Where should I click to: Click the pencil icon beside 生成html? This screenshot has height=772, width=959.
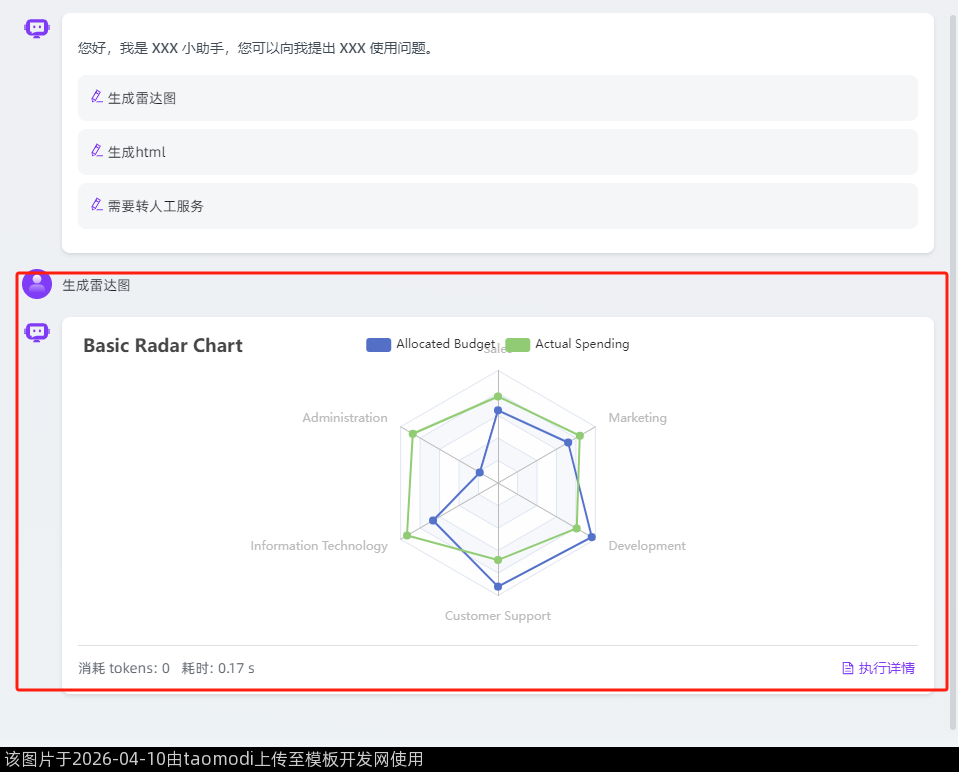tap(97, 151)
